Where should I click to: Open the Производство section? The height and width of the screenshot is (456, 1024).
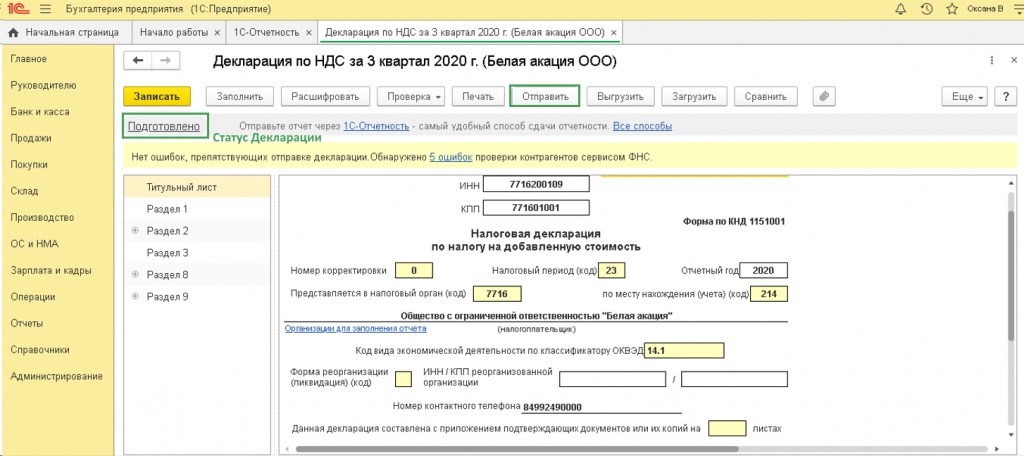point(42,218)
